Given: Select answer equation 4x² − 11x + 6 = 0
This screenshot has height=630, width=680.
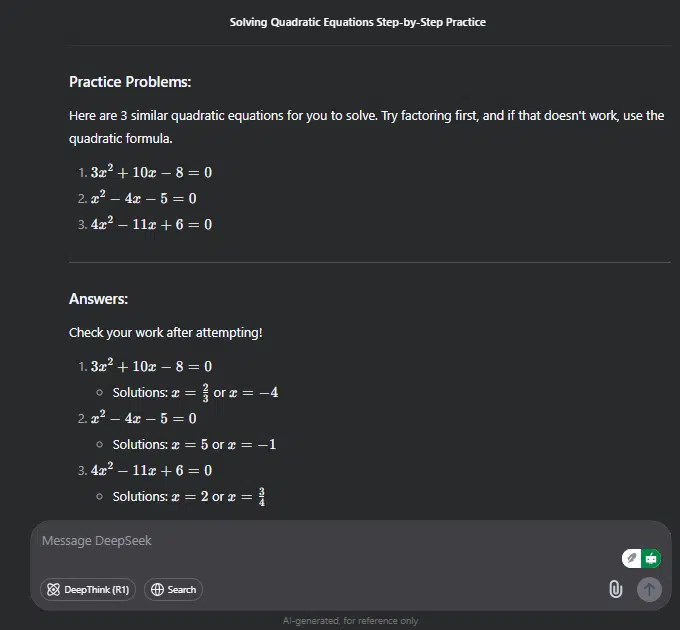Looking at the screenshot, I should (151, 470).
